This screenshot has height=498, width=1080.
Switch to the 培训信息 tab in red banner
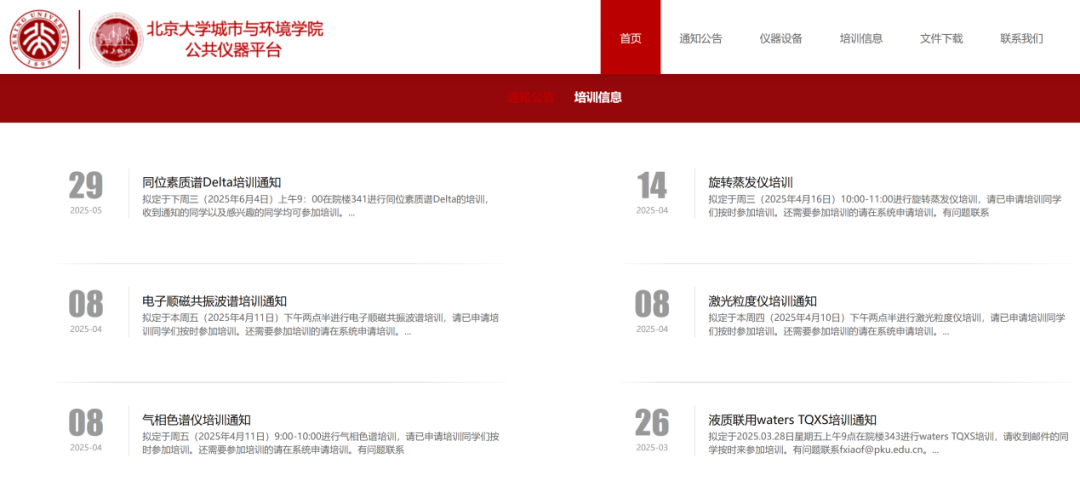[x=598, y=98]
